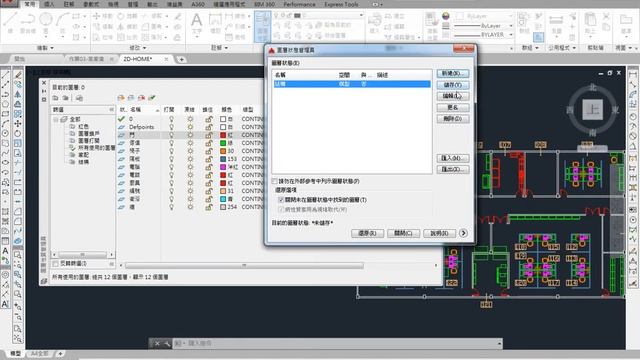Click the red color swatch of 門 layer

223,135
